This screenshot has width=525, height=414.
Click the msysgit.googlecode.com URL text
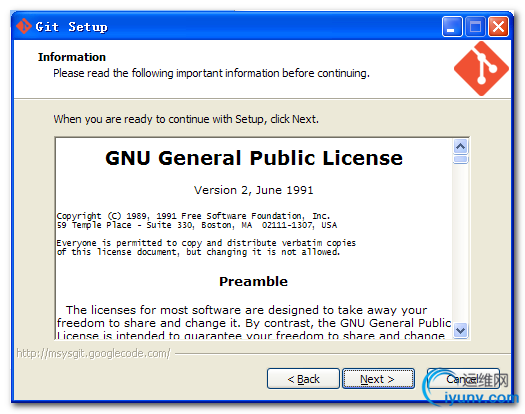coord(93,353)
